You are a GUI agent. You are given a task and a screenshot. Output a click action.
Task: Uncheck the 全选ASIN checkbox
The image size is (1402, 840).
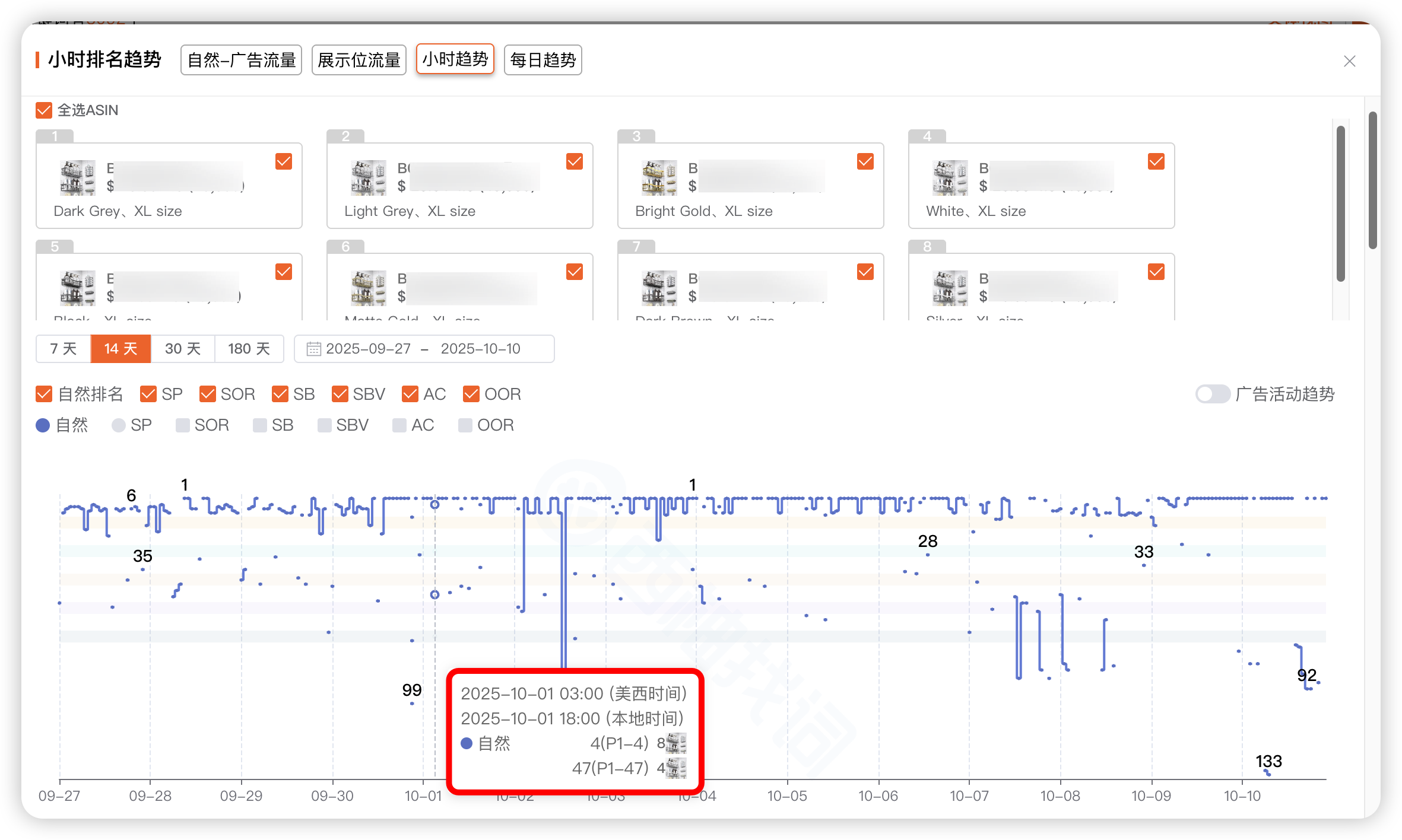tap(44, 110)
